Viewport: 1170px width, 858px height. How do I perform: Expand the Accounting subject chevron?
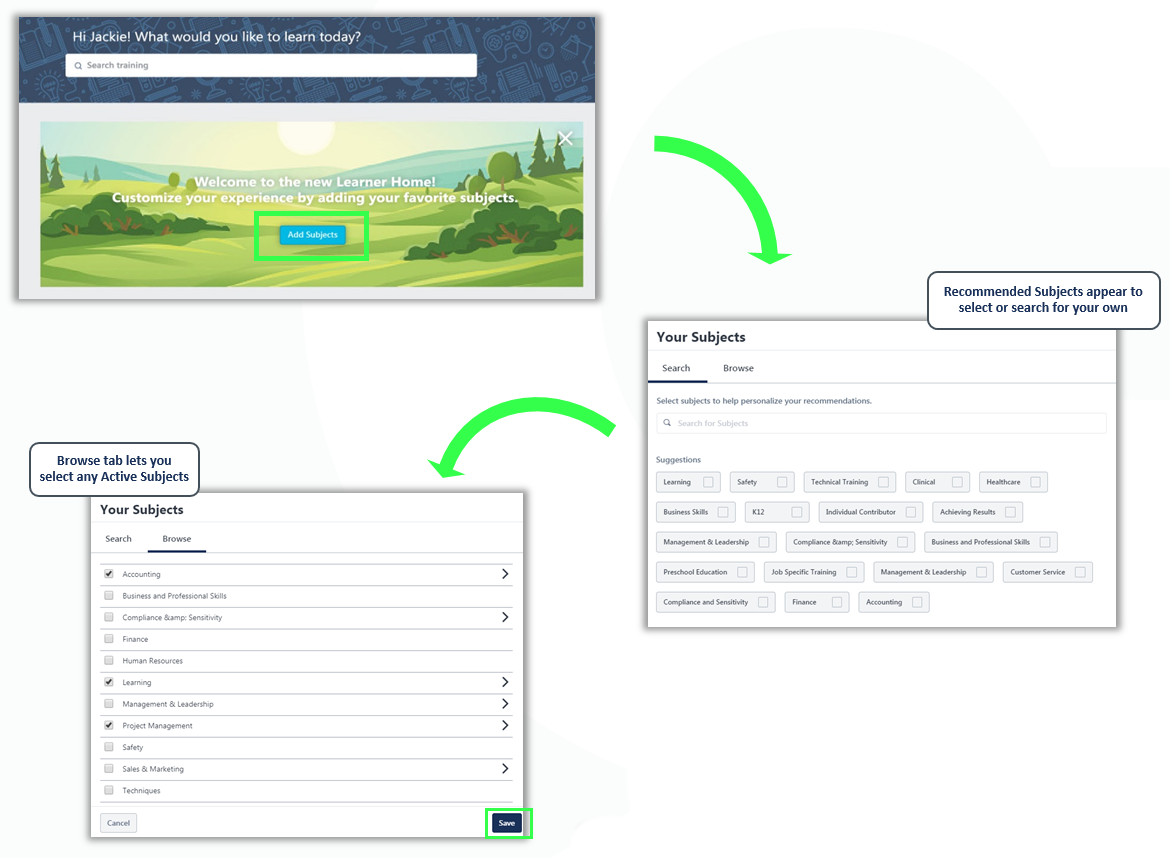coord(505,574)
